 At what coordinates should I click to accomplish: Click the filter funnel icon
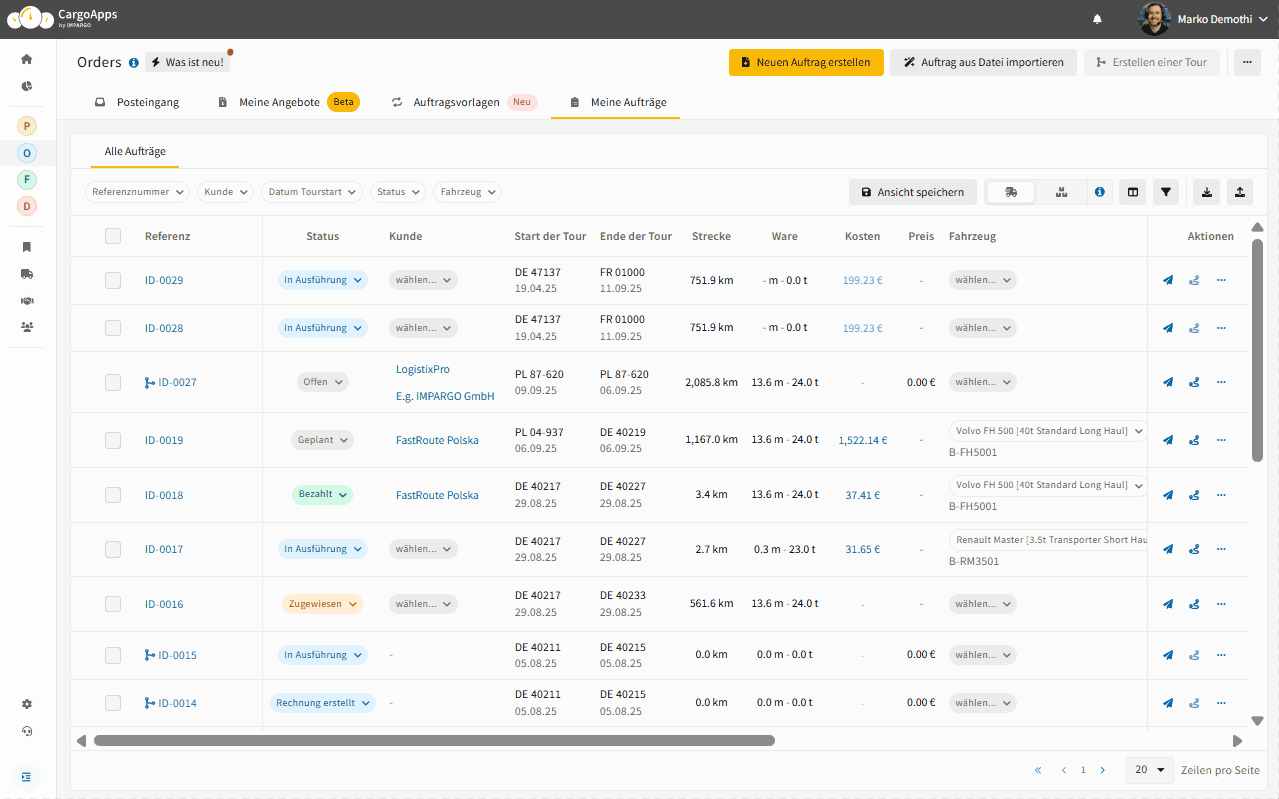pos(1165,192)
